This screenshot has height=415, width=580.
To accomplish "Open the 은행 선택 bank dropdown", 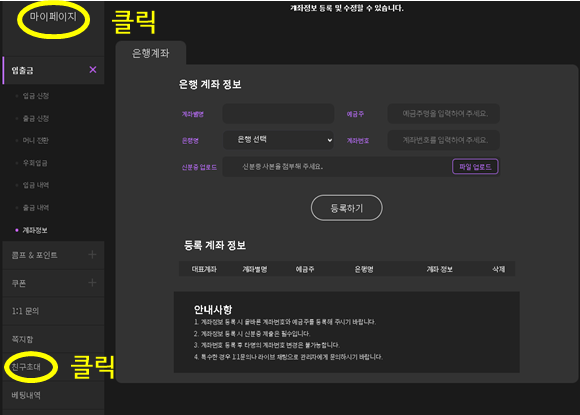I will pyautogui.click(x=278, y=140).
